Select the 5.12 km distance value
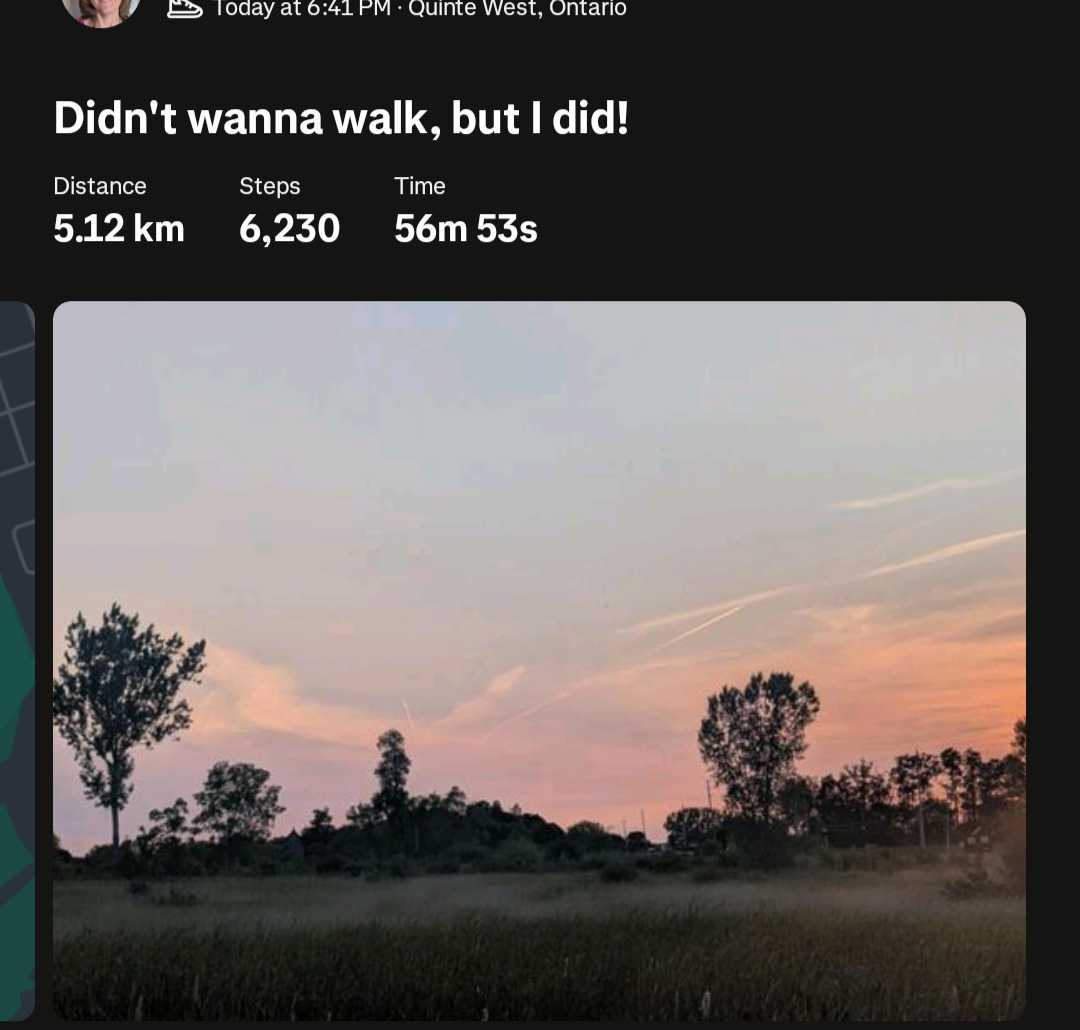This screenshot has height=1030, width=1080. pos(119,229)
